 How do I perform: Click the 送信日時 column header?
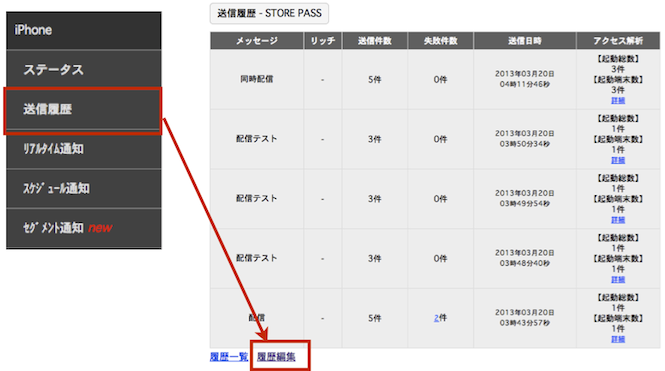click(x=525, y=41)
